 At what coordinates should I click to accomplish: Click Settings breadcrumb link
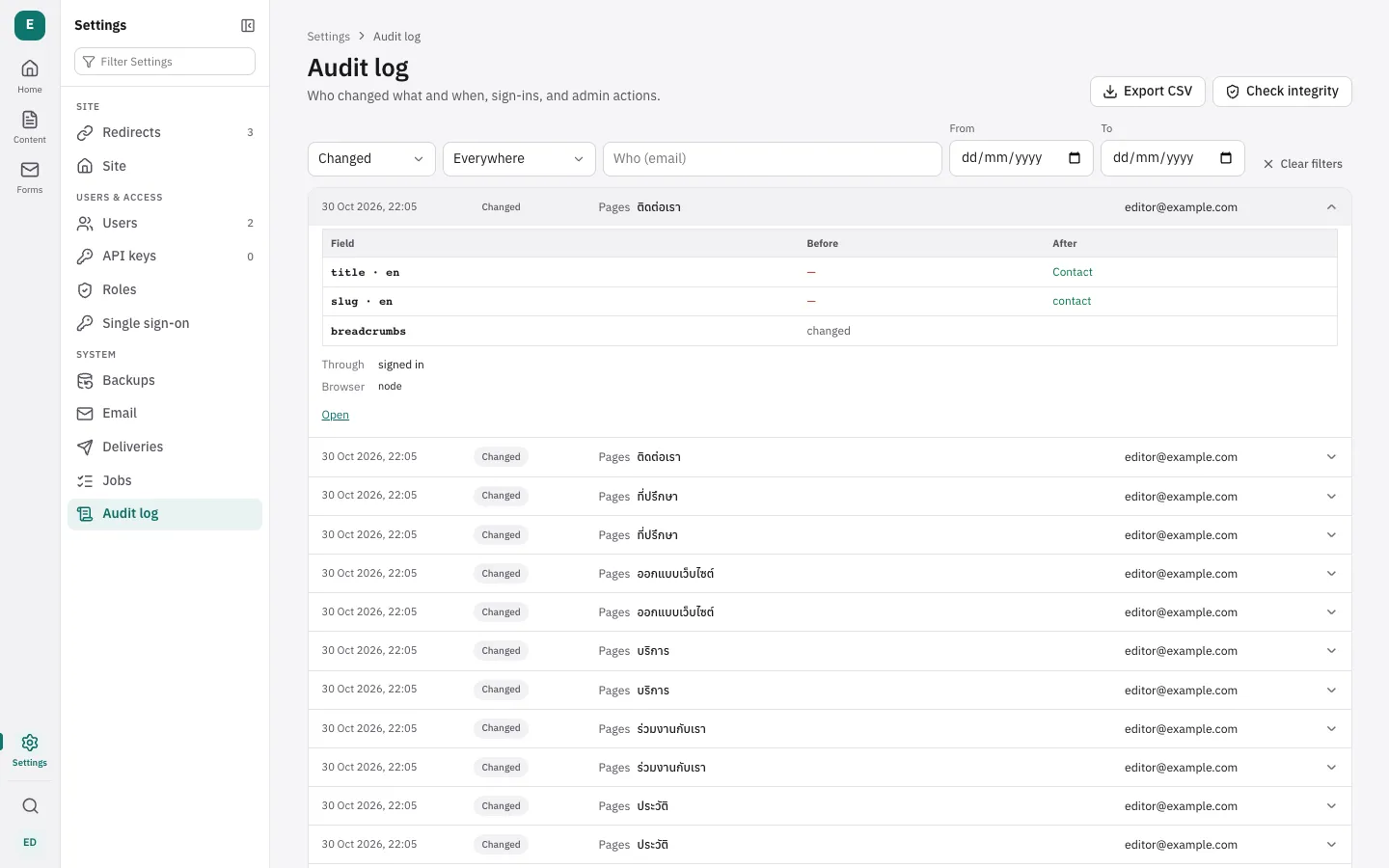pyautogui.click(x=328, y=37)
